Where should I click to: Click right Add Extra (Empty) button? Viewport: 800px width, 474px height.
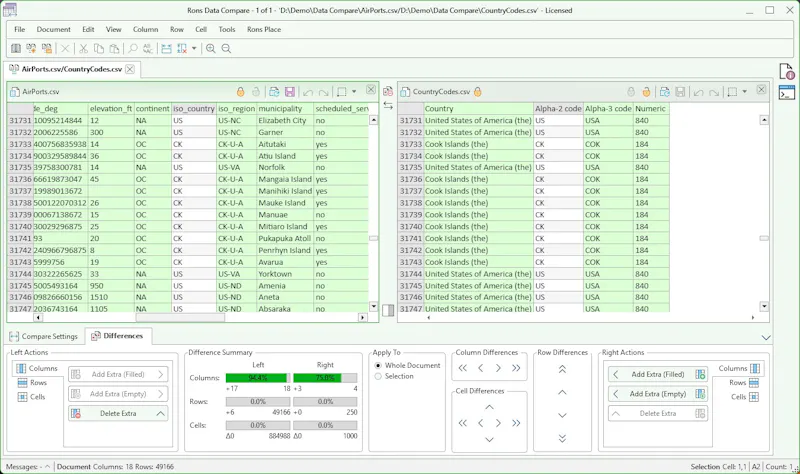click(658, 394)
